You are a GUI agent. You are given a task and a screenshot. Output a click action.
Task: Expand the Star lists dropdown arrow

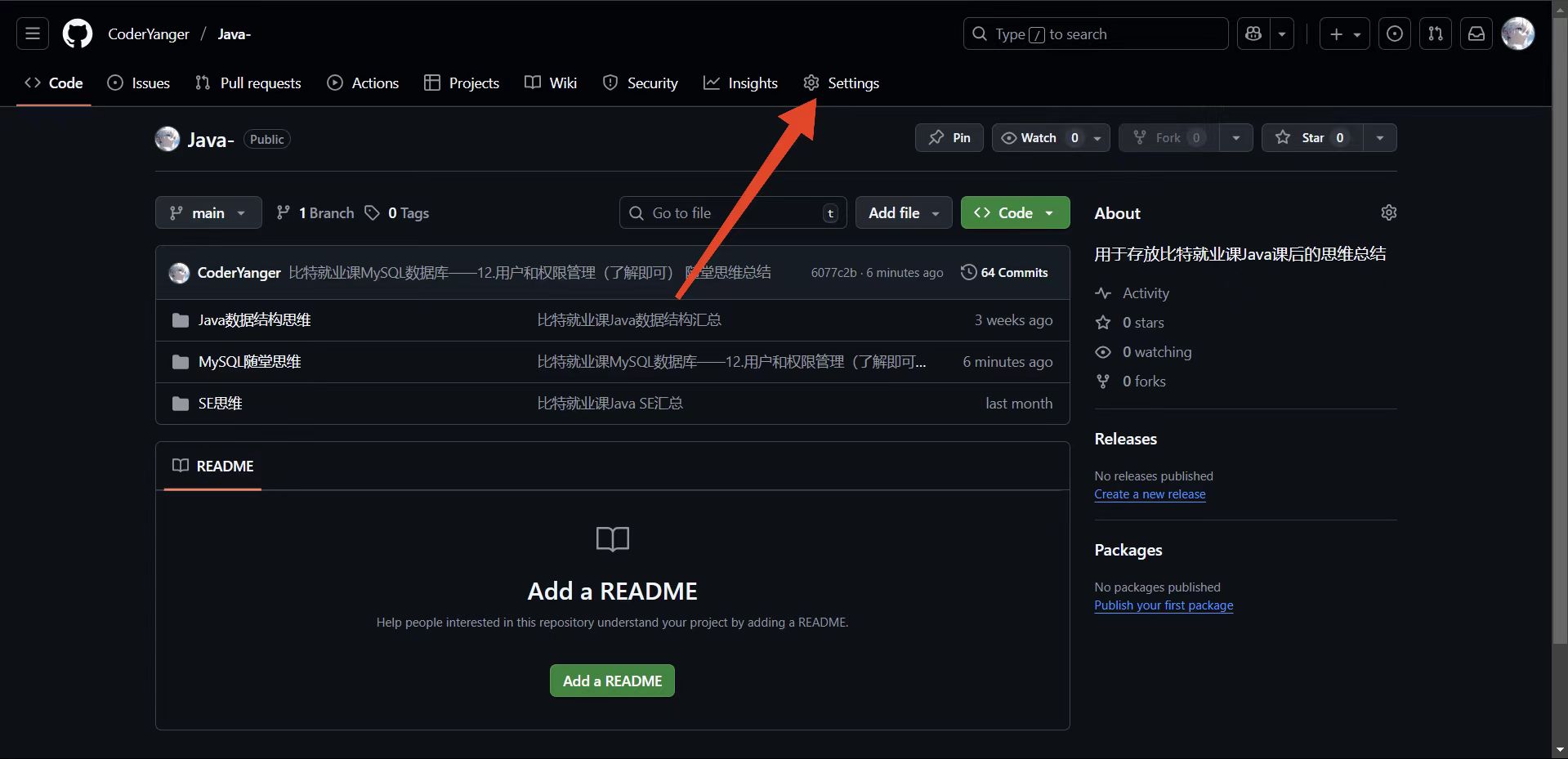(x=1380, y=137)
